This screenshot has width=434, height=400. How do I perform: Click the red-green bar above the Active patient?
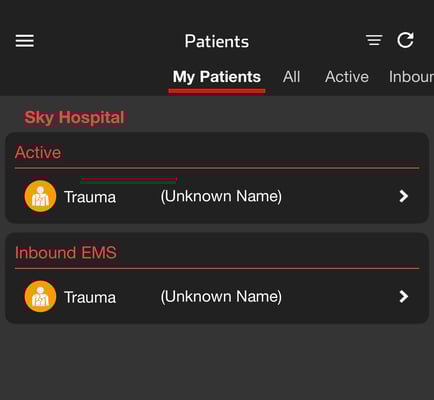coord(129,180)
